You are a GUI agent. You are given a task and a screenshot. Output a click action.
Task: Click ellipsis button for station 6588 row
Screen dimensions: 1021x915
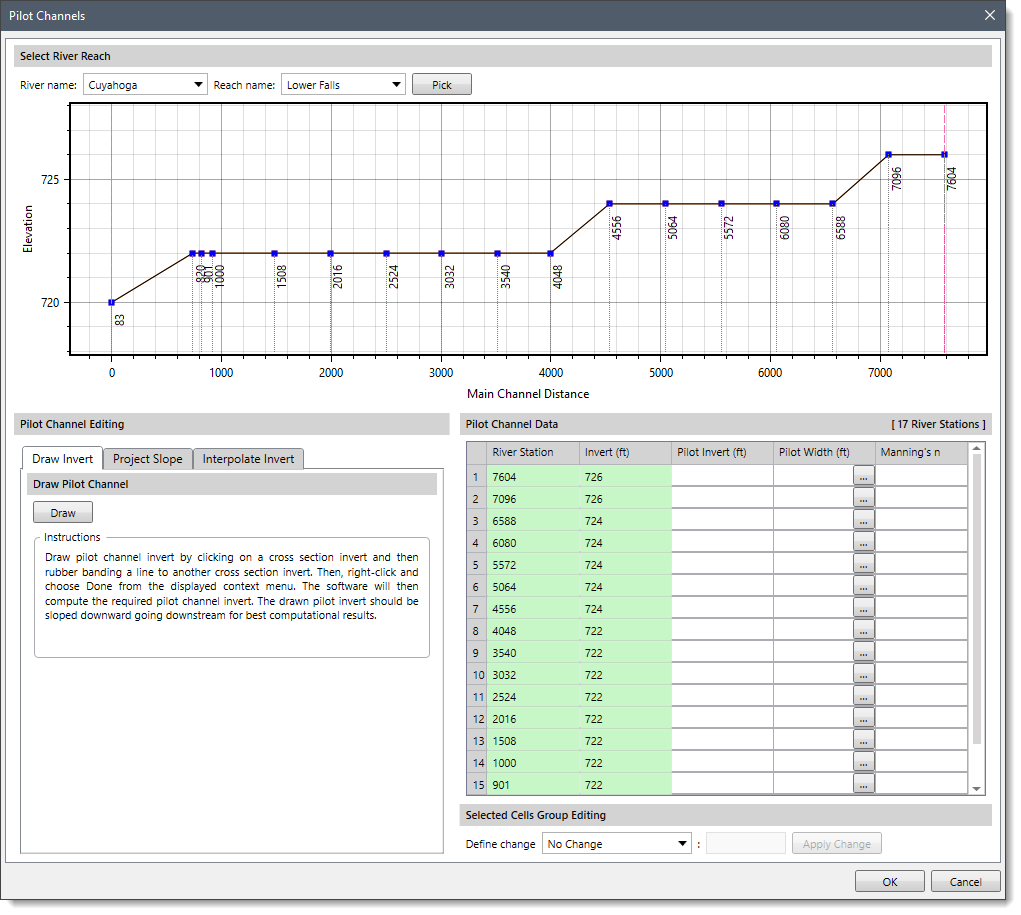click(x=863, y=521)
